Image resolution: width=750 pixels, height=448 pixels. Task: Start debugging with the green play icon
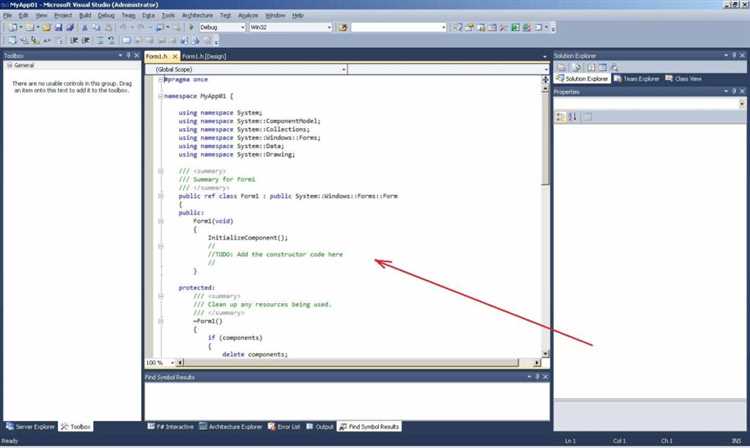tap(191, 27)
